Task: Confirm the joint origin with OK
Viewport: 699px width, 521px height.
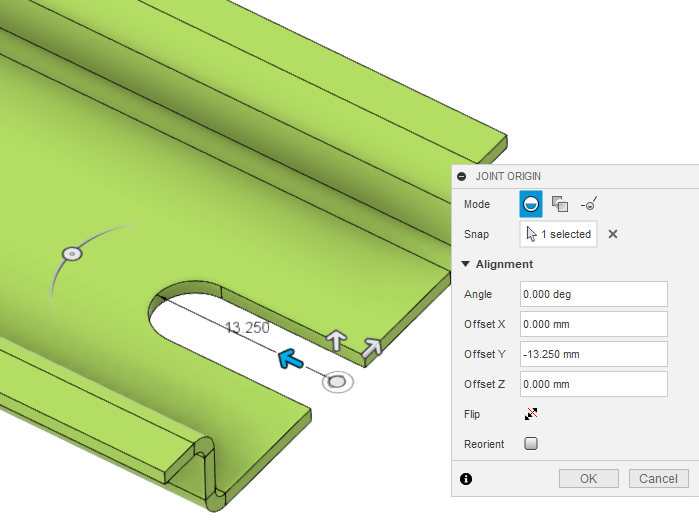Action: click(588, 479)
